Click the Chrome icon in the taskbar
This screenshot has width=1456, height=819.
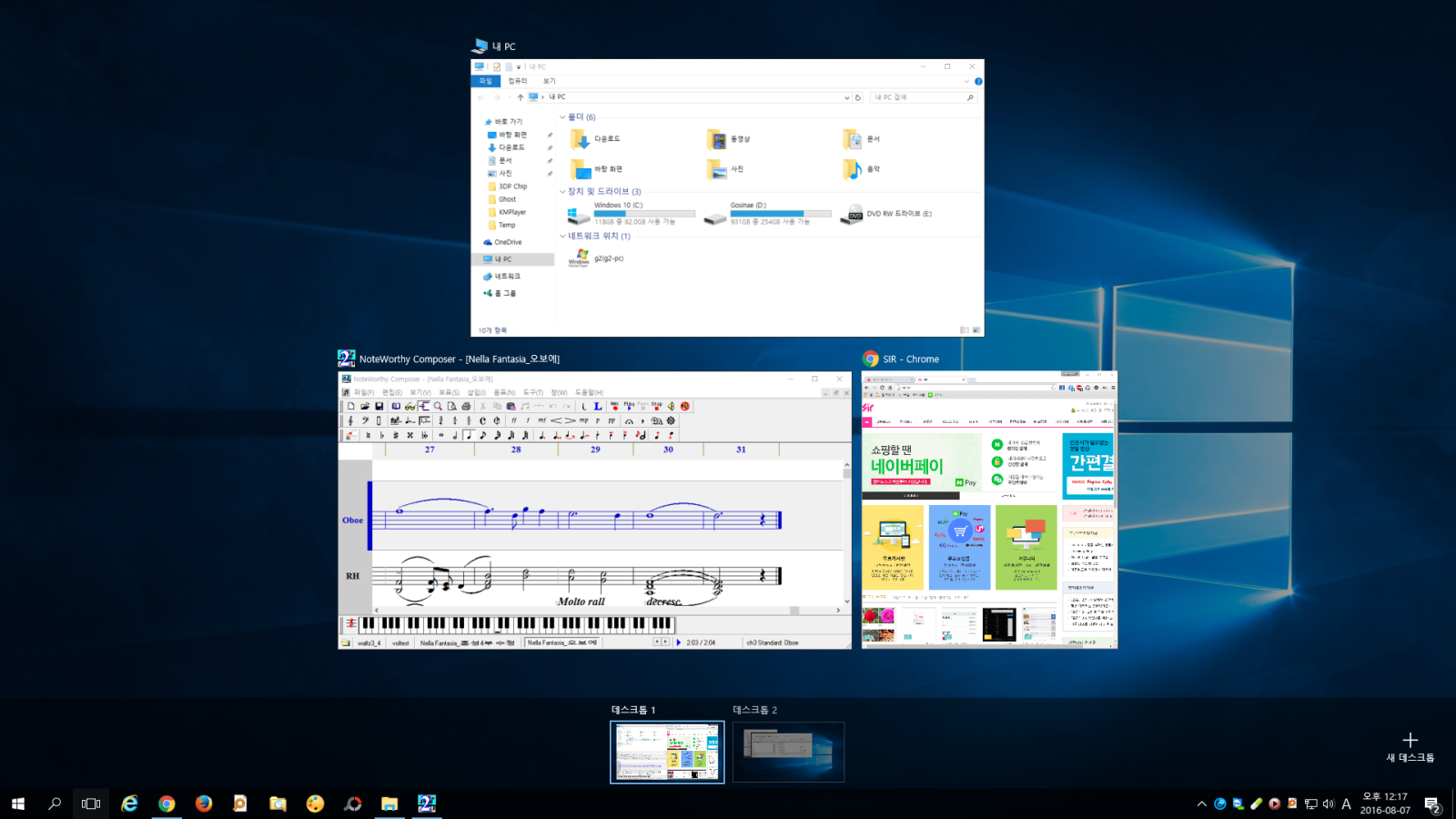click(x=167, y=804)
